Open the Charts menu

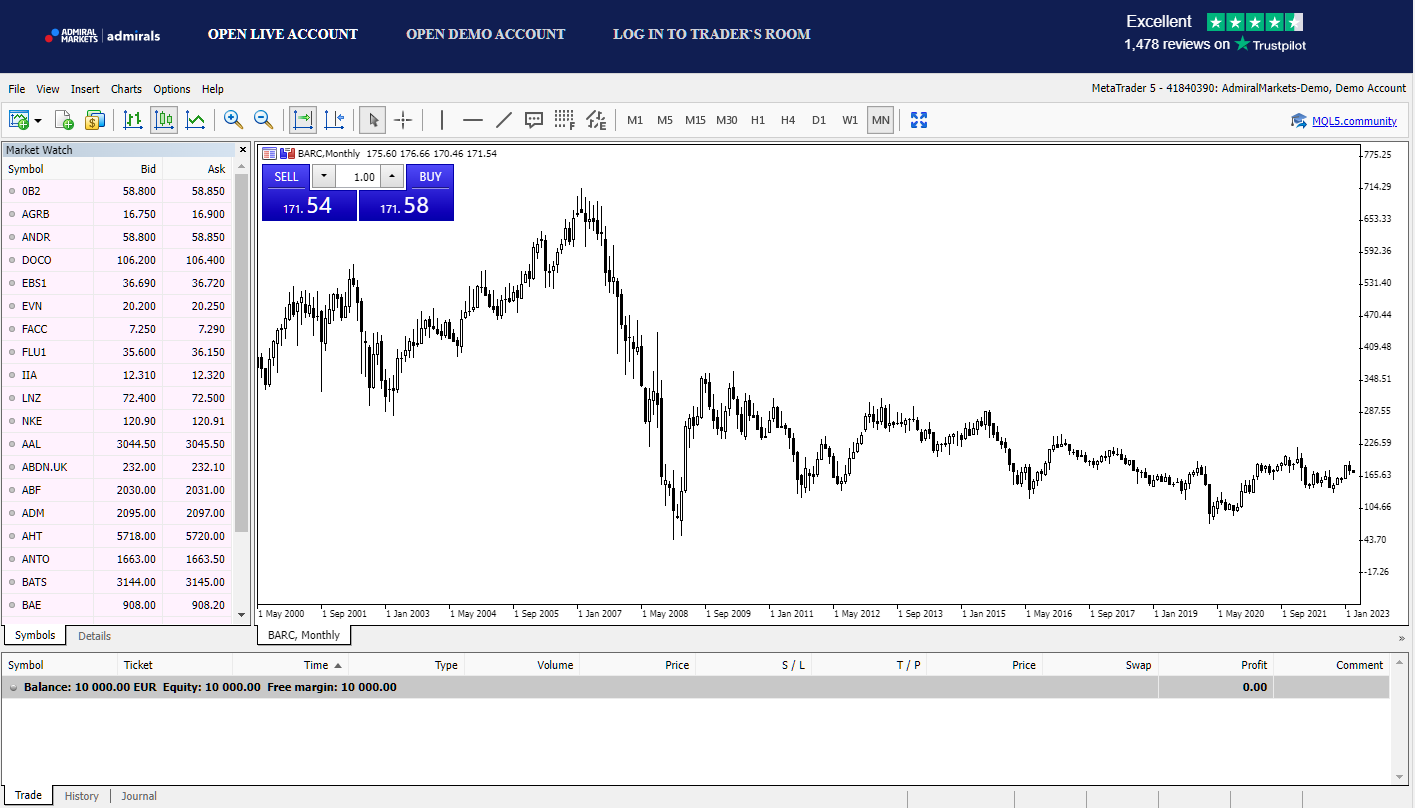[126, 89]
